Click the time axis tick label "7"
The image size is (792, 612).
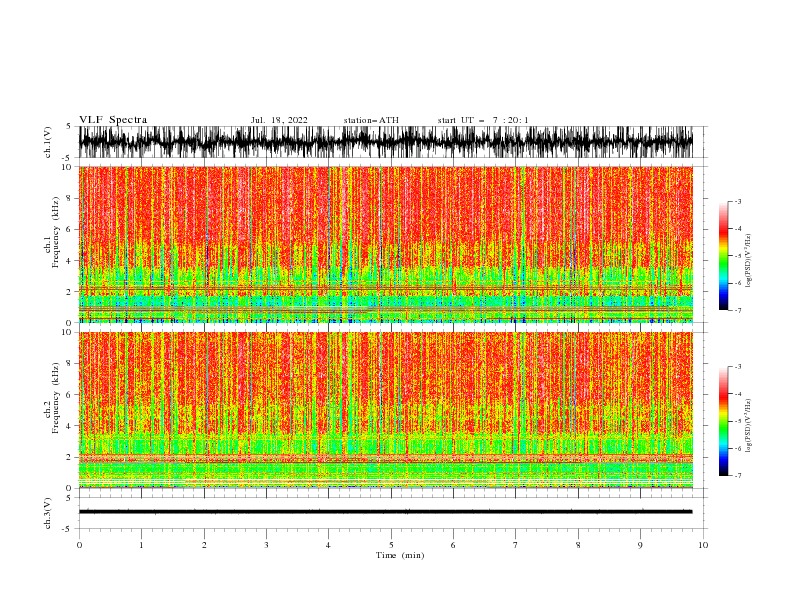click(516, 545)
